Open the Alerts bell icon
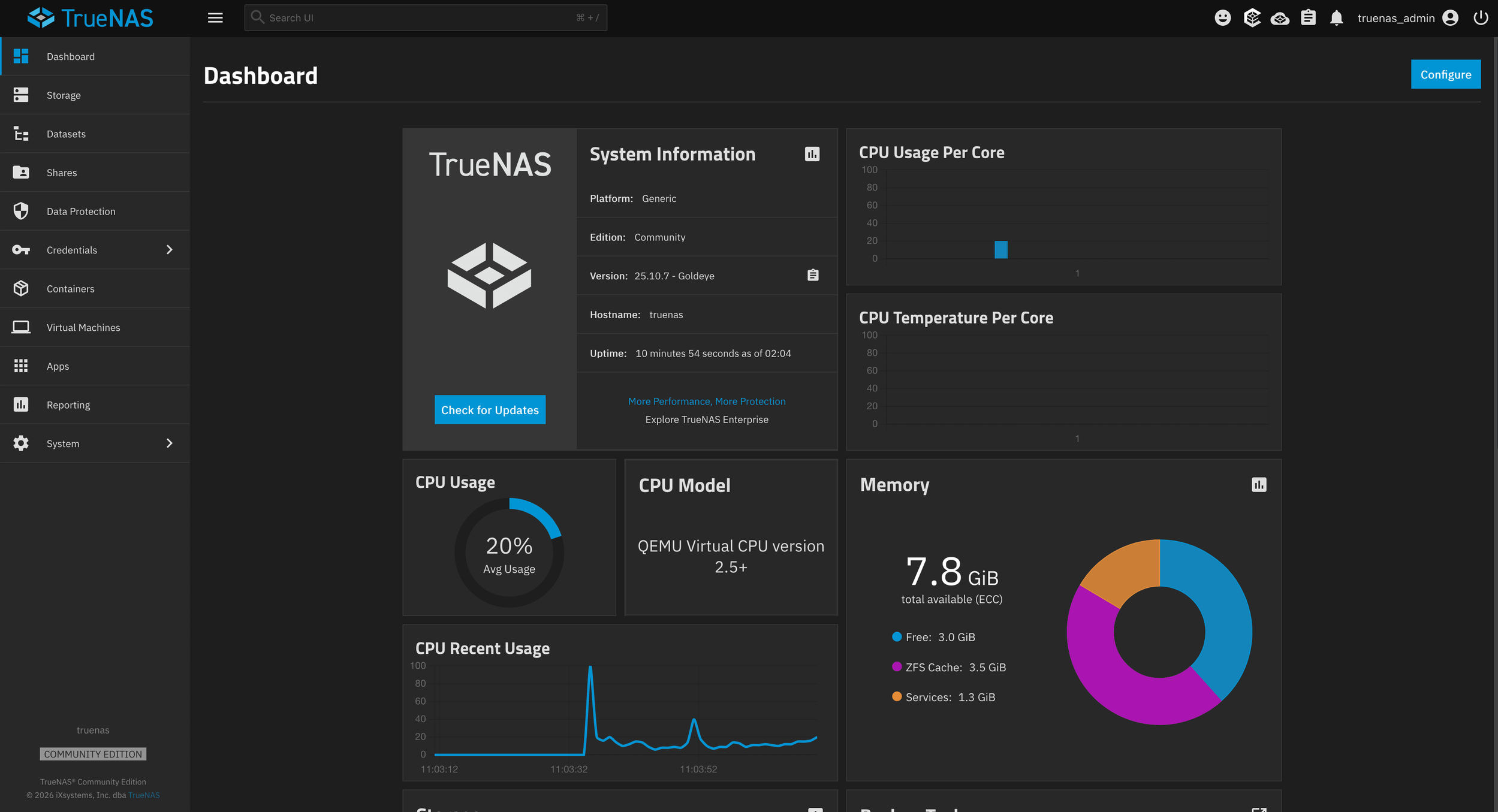 (x=1337, y=18)
